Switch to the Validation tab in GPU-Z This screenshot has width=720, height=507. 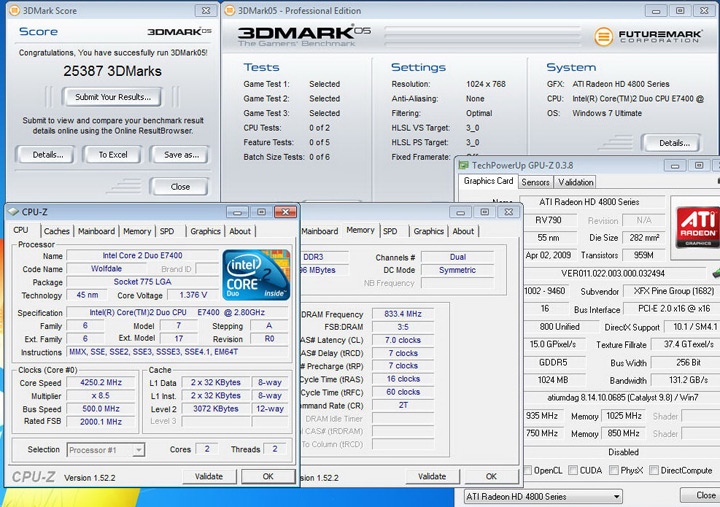click(576, 182)
